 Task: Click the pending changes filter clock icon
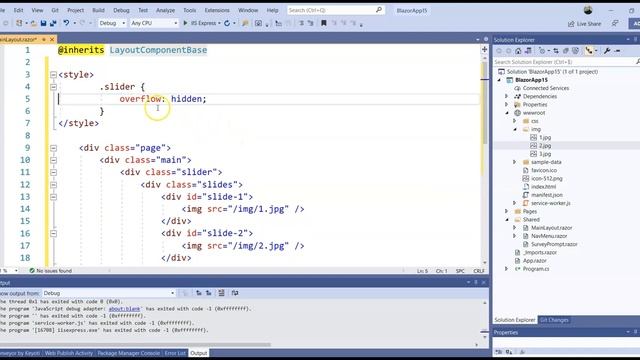542,51
